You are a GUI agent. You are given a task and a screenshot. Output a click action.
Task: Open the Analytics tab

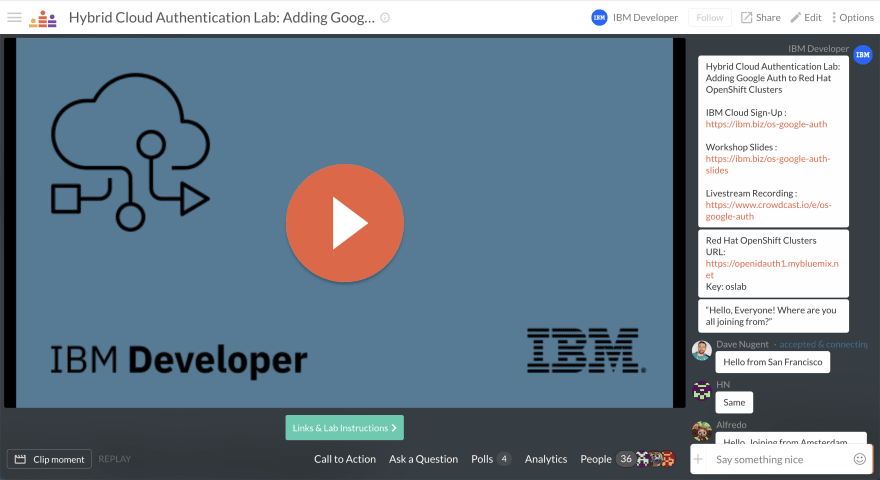click(546, 459)
